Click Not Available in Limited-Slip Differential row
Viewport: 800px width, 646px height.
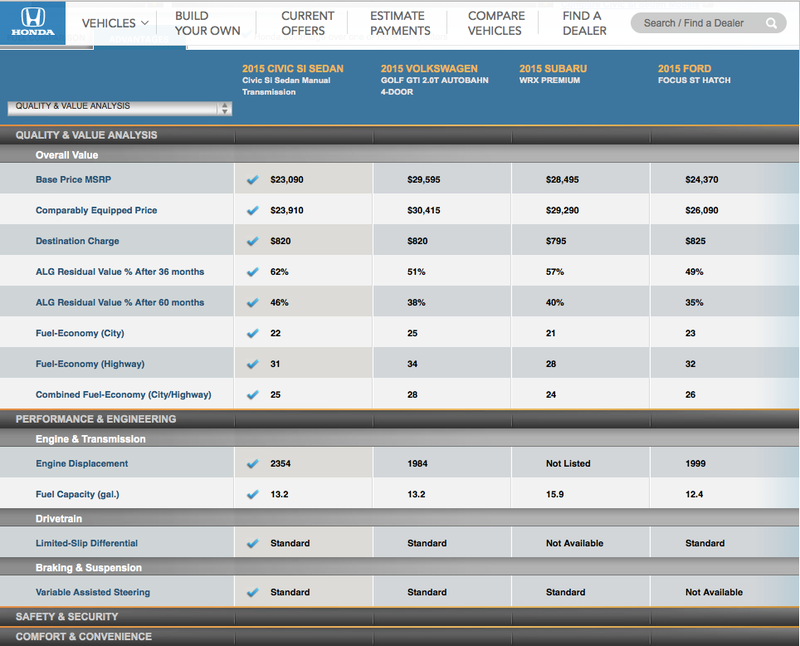point(574,543)
